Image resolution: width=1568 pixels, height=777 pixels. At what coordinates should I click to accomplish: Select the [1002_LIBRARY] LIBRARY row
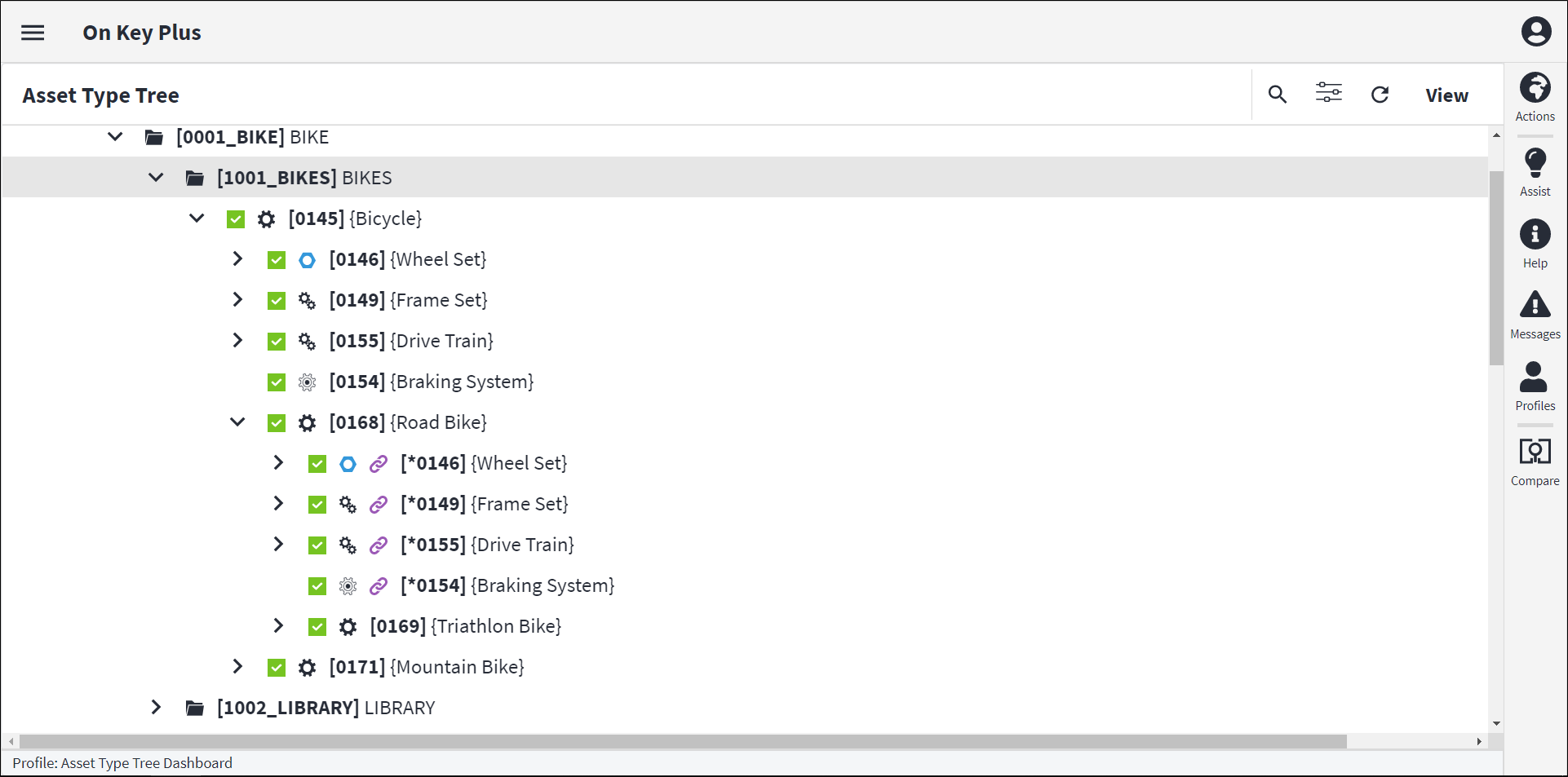click(745, 708)
